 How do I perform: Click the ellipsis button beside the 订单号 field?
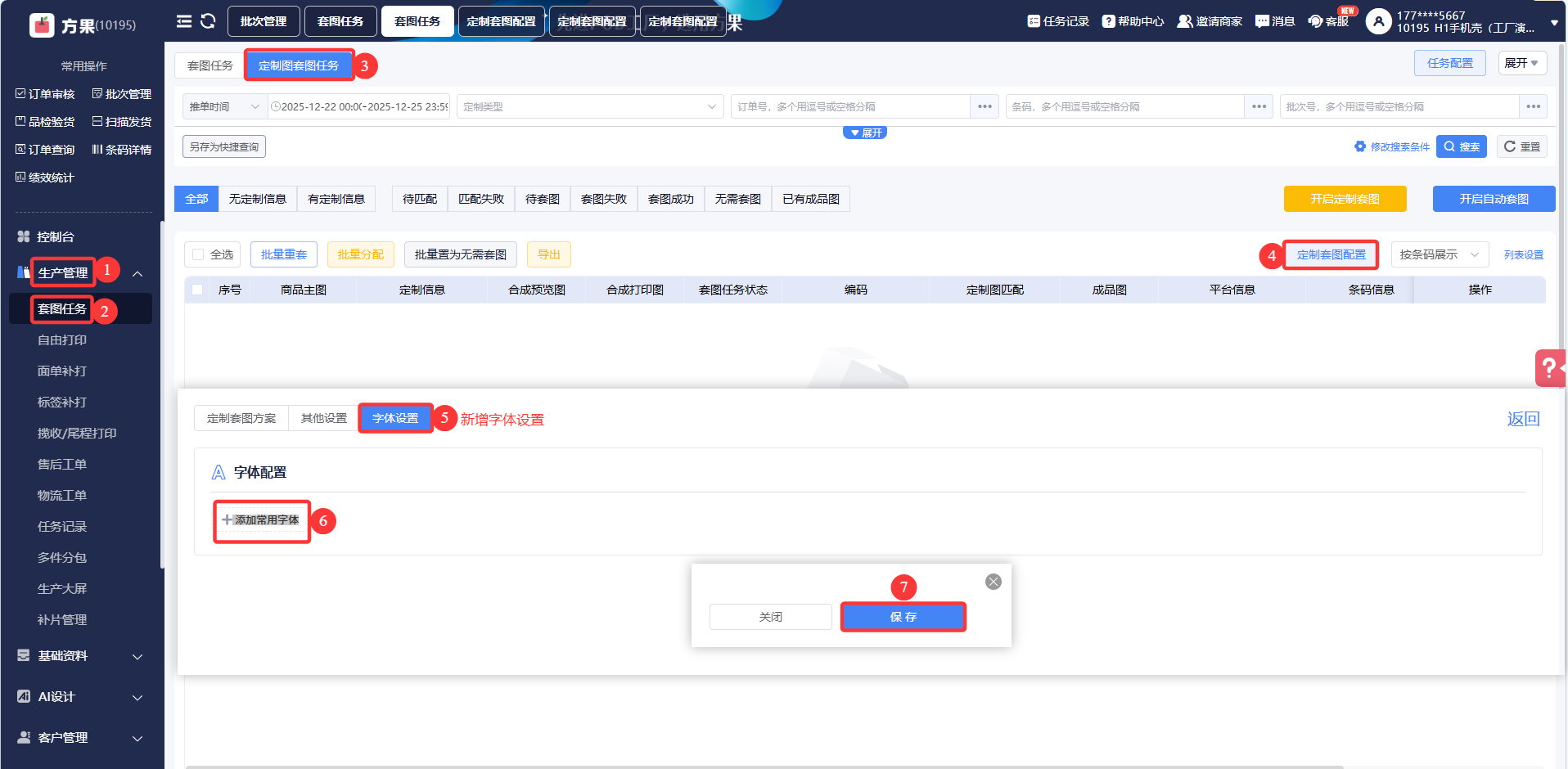(x=985, y=106)
